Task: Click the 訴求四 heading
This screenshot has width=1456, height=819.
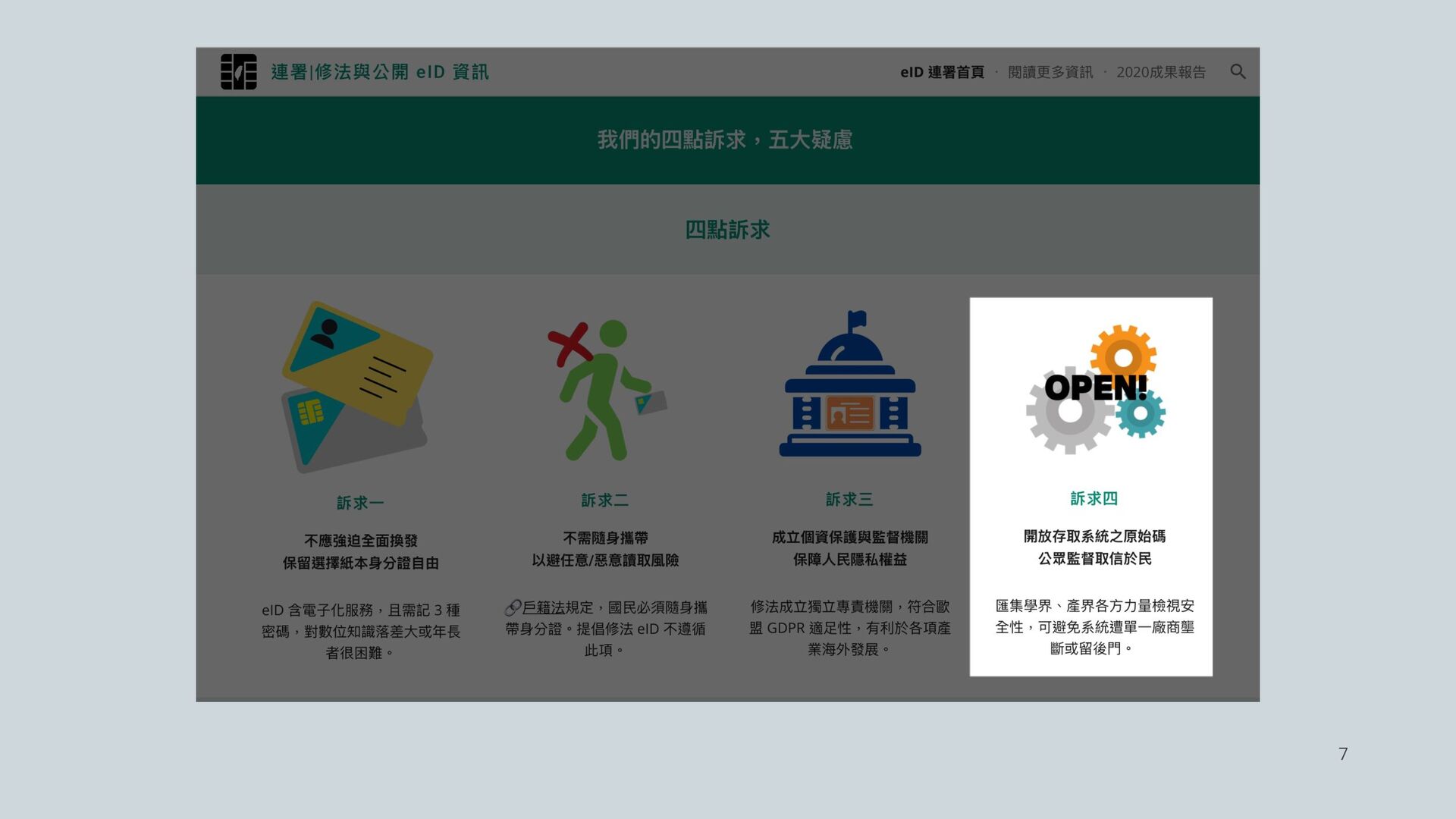Action: point(1094,499)
